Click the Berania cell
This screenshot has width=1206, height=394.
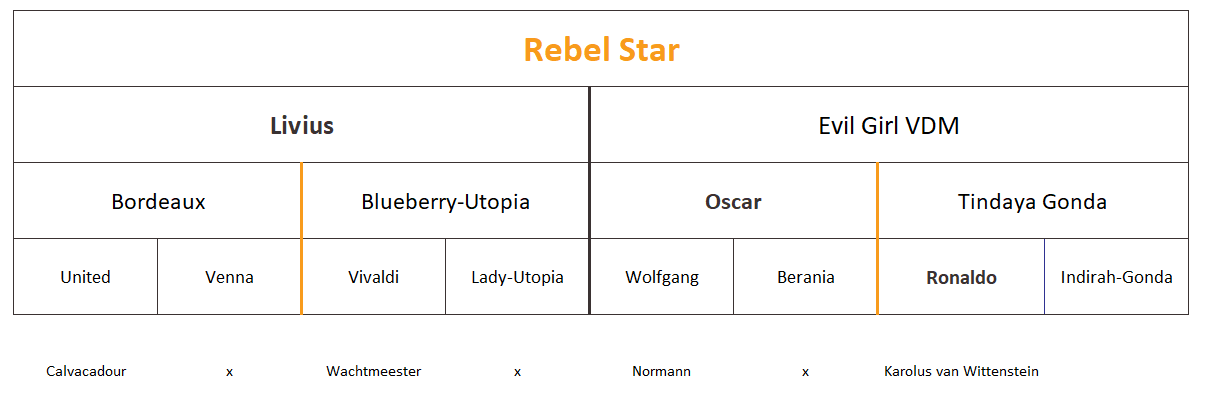coord(805,277)
